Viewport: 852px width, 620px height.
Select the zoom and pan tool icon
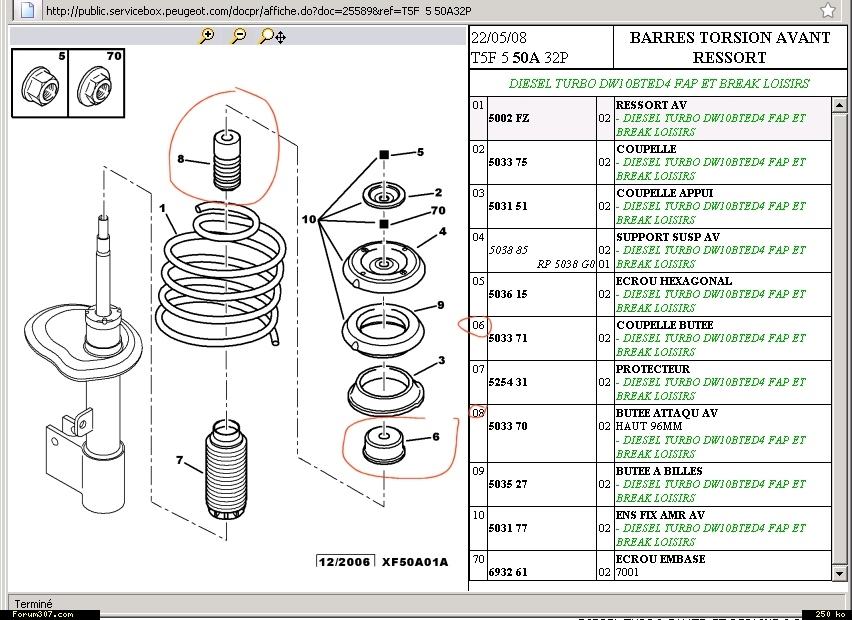coord(272,36)
